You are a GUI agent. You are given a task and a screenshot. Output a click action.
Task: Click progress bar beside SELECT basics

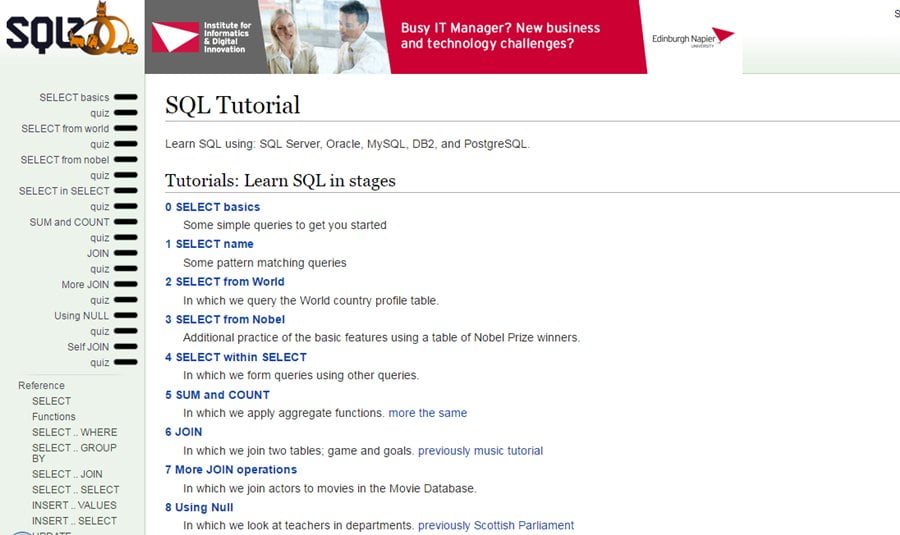(126, 98)
